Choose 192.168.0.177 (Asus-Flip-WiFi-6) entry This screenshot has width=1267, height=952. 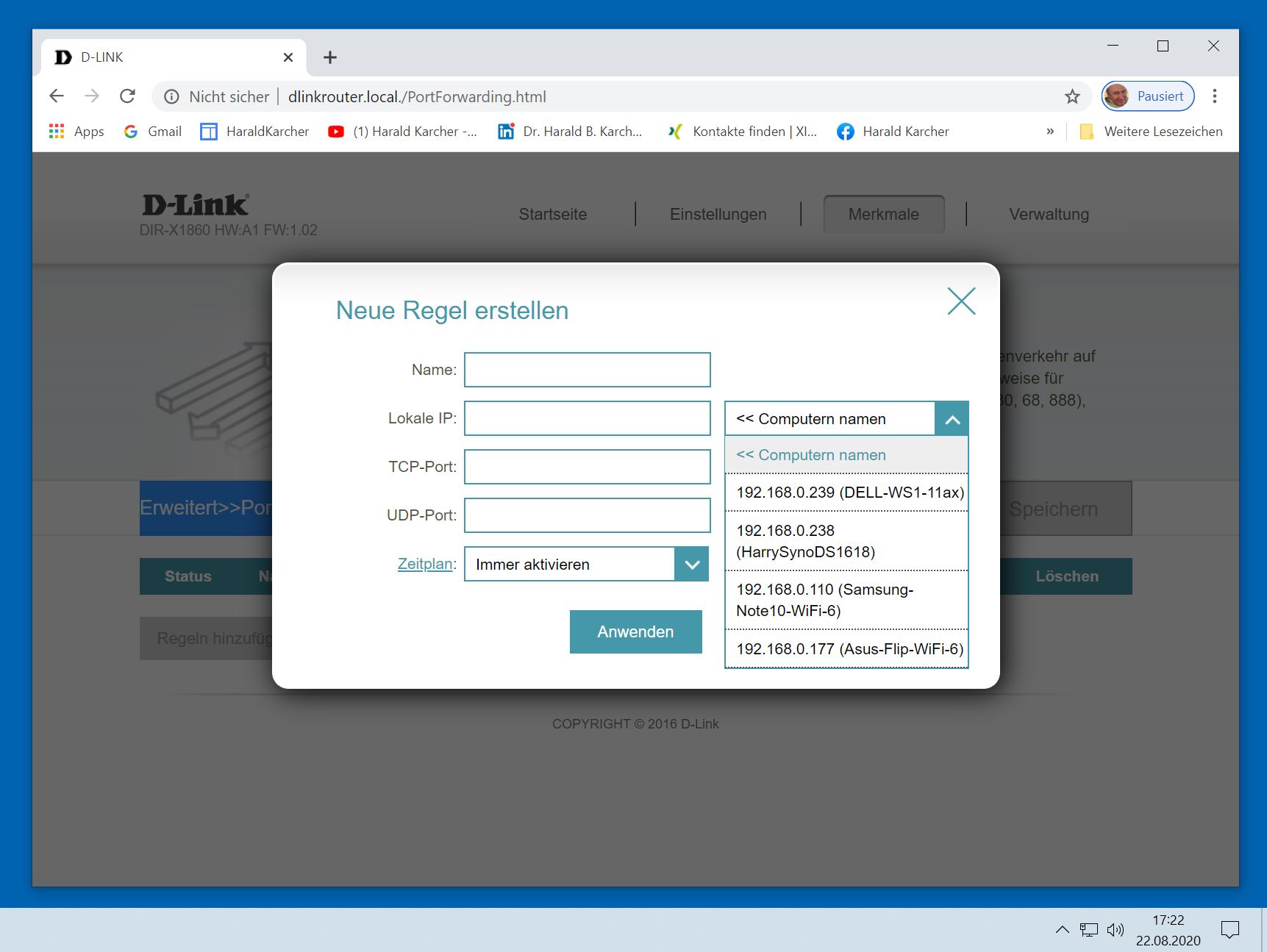click(x=846, y=649)
